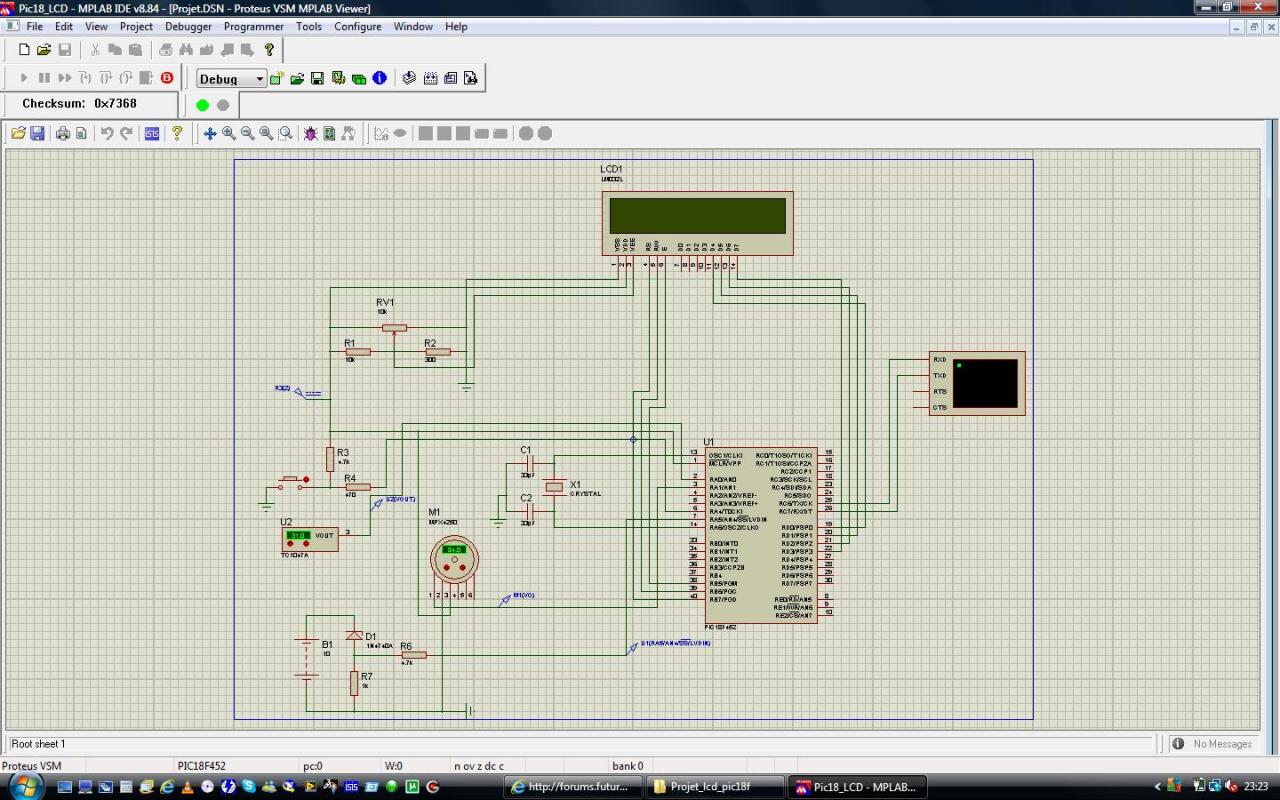Viewport: 1280px width, 800px height.
Task: Save the design with blue floppy icon
Action: [38, 133]
